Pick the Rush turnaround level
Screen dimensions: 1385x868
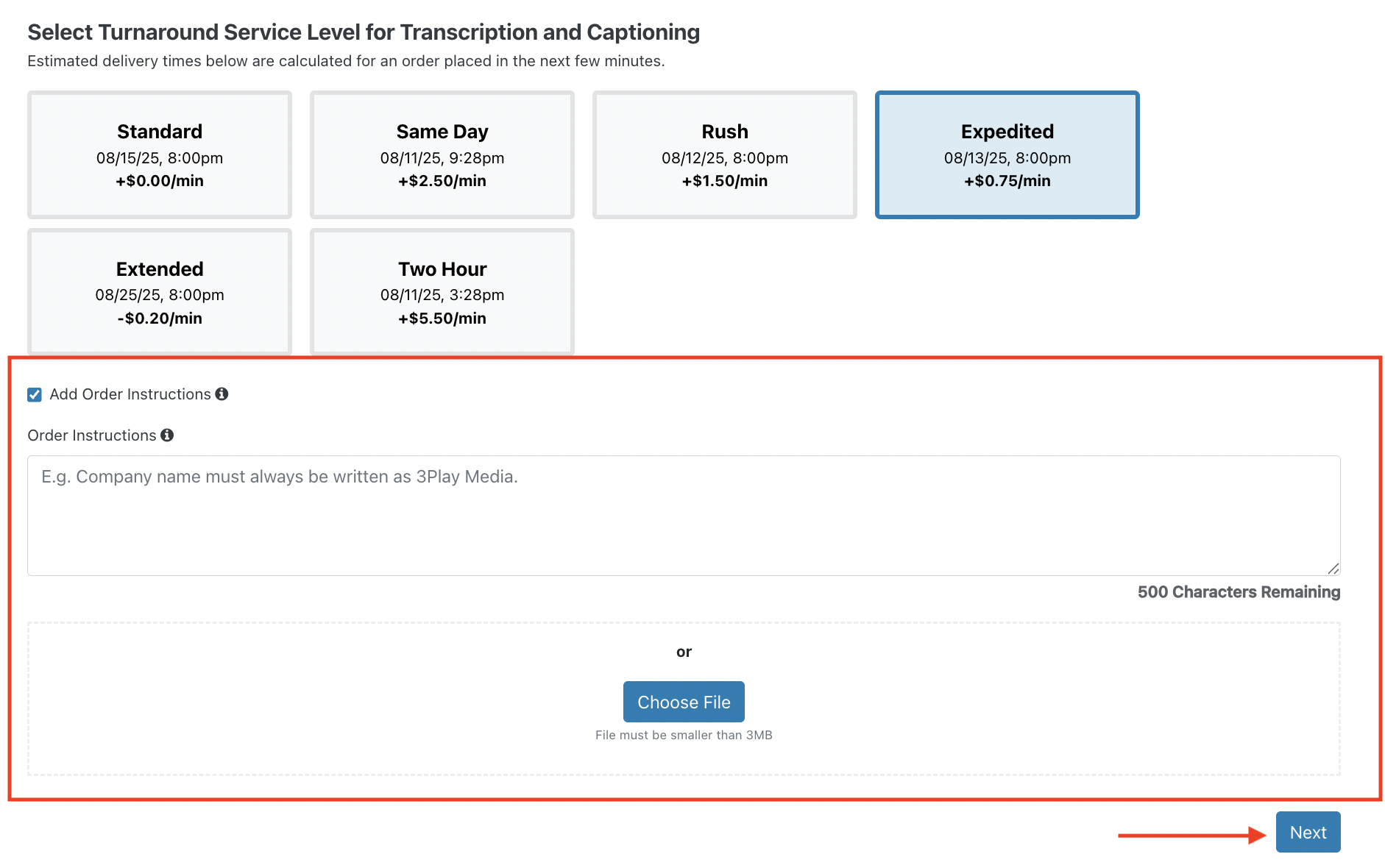[725, 155]
